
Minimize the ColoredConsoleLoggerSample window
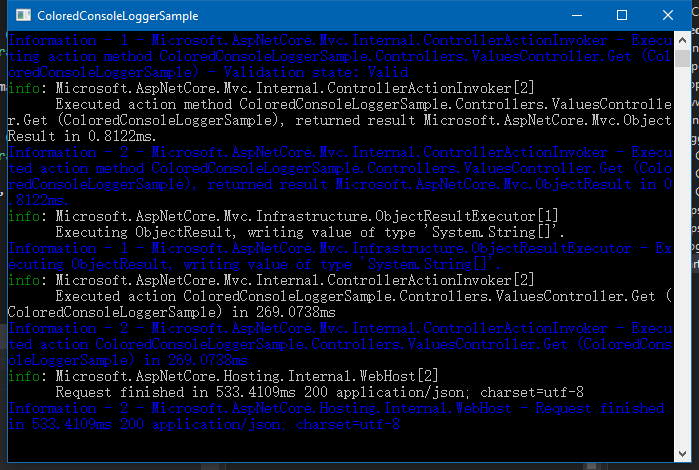(x=576, y=16)
